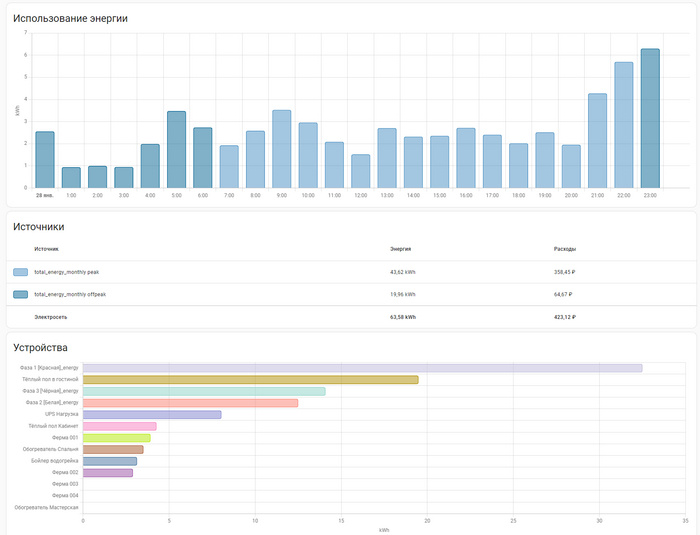Image resolution: width=700 pixels, height=535 pixels.
Task: Click the 28 янв. midnight bar
Action: 45,160
